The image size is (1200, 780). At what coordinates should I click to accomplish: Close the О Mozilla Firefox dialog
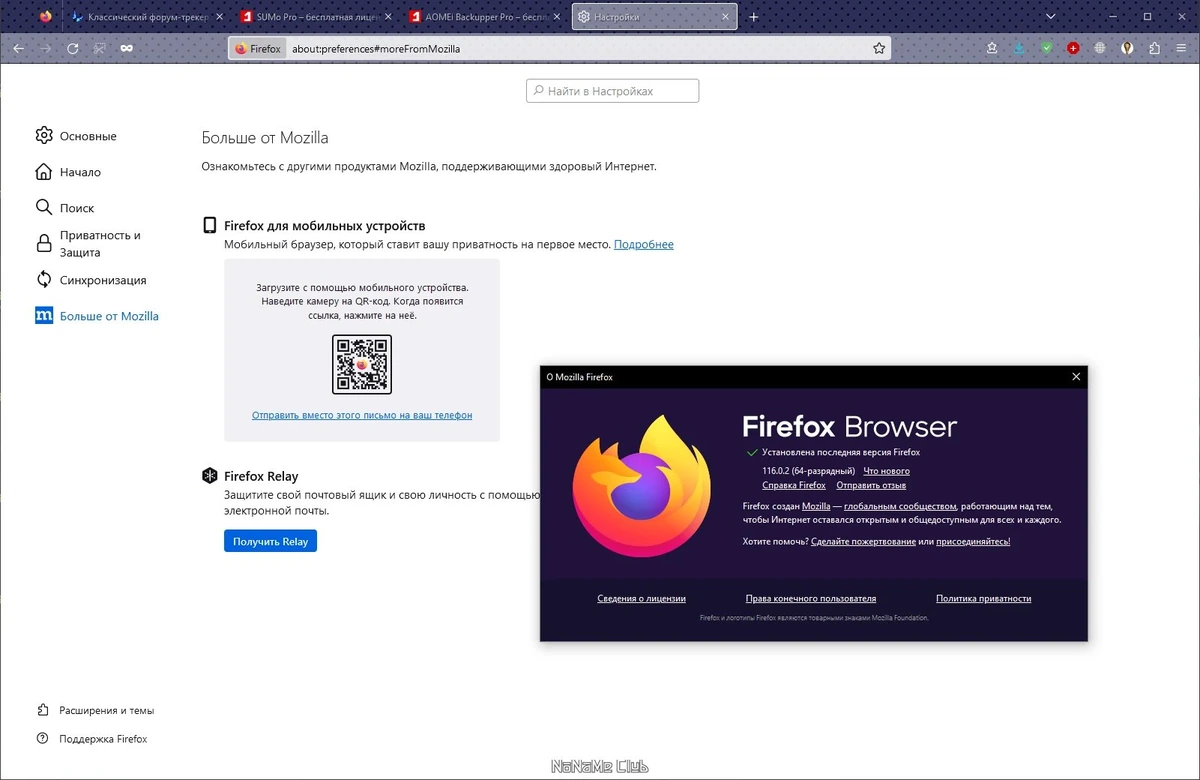(1076, 377)
